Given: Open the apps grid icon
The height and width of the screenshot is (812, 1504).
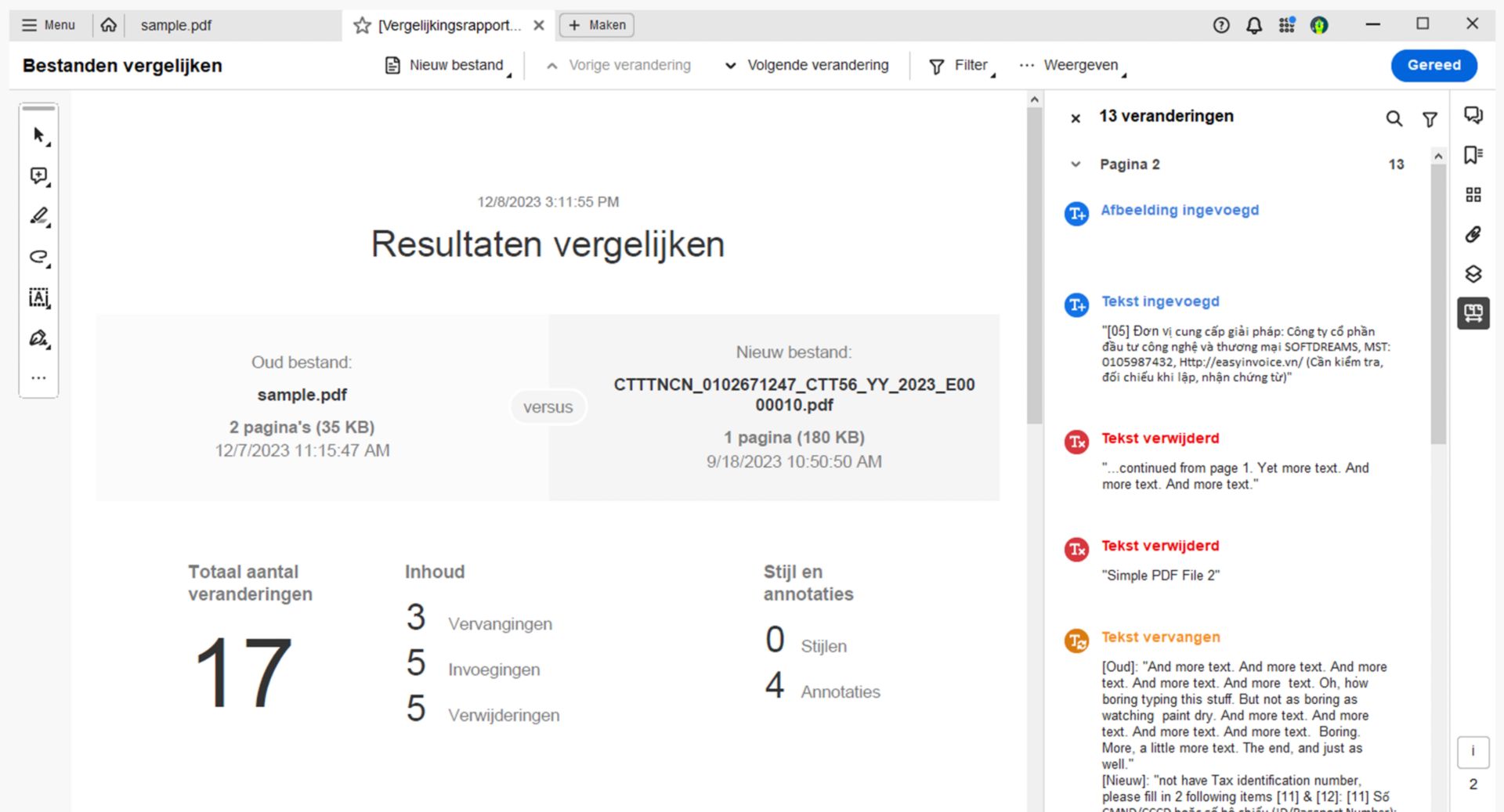Looking at the screenshot, I should 1287,25.
